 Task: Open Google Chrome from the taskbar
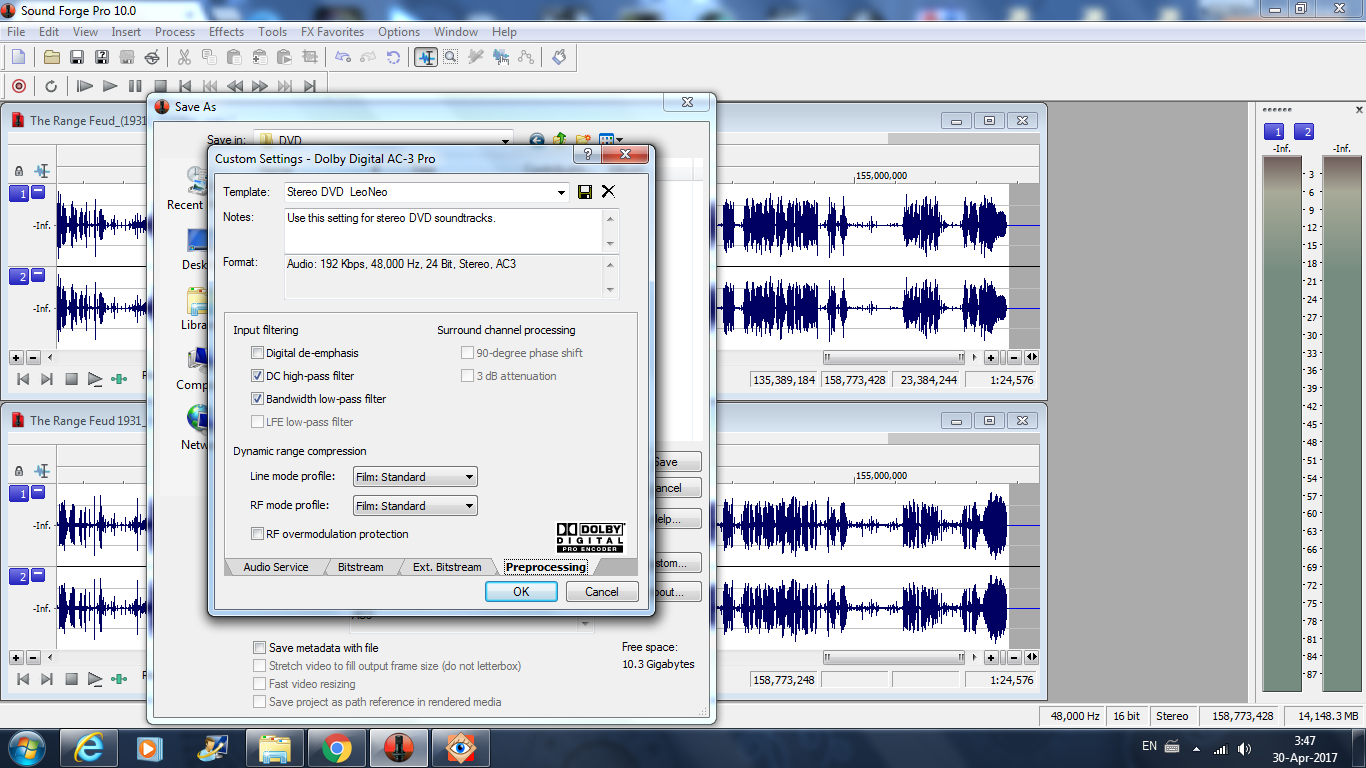point(336,747)
